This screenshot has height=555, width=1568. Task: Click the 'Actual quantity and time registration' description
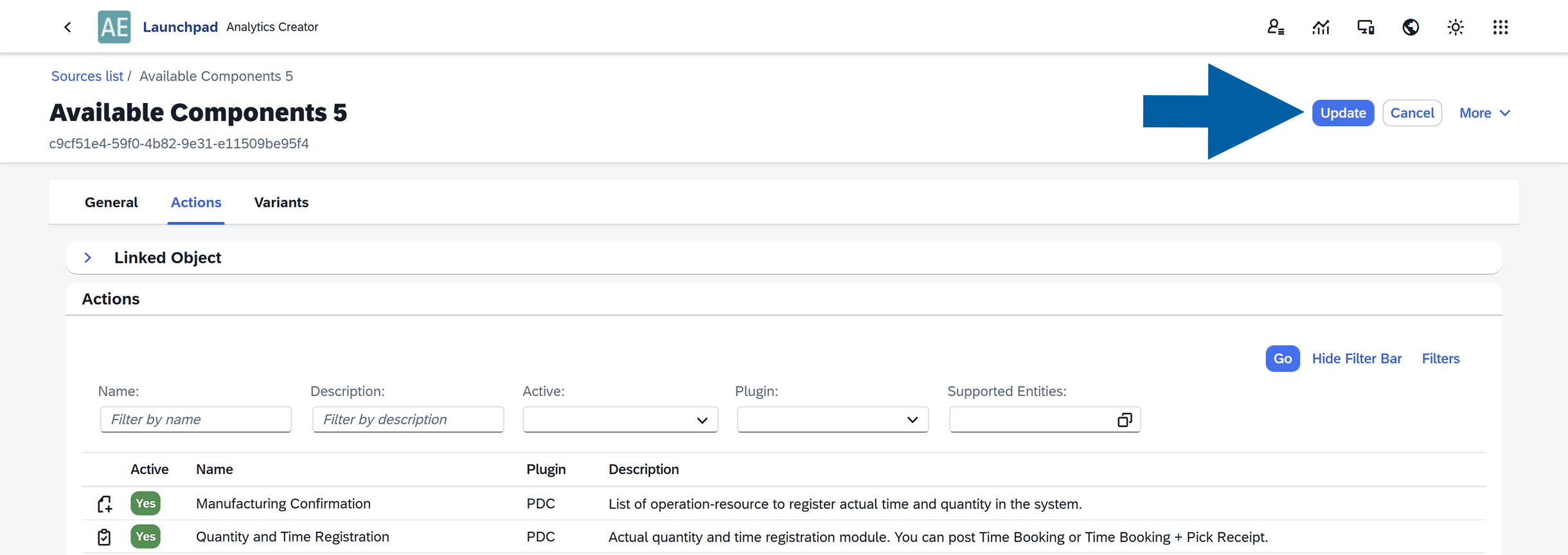coord(938,538)
